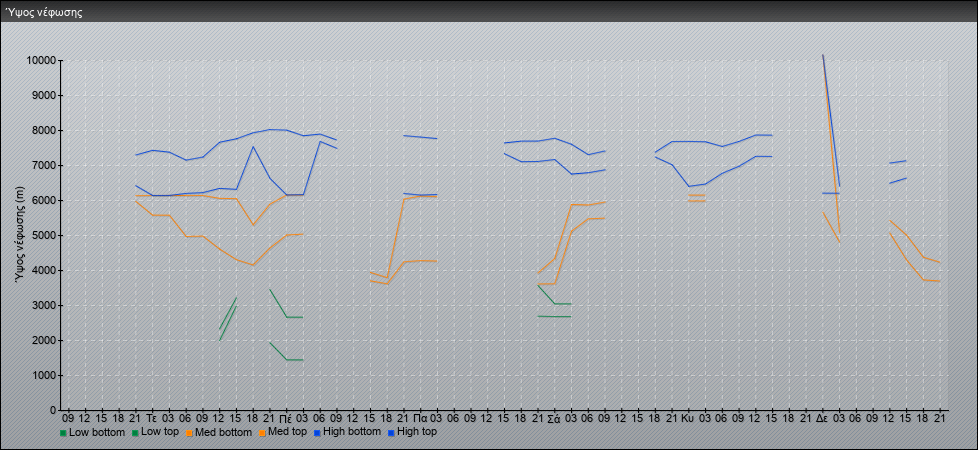Click the "Τε" day label on the x-axis

(x=152, y=418)
